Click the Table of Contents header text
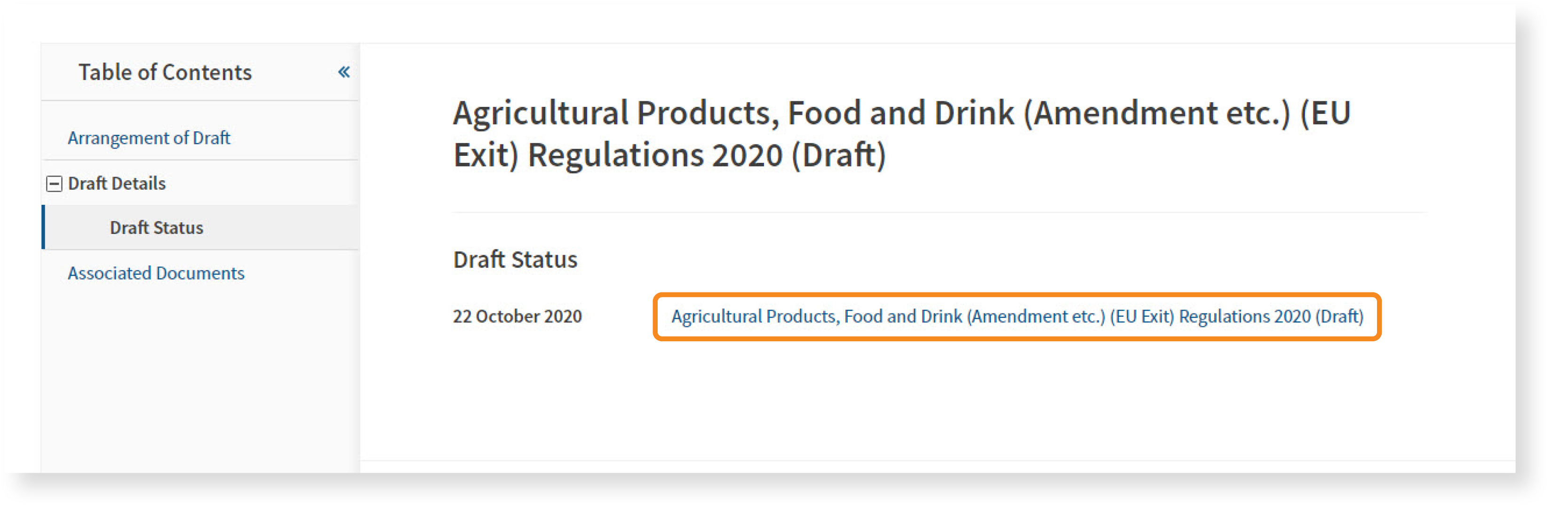Image resolution: width=1568 pixels, height=507 pixels. 165,72
